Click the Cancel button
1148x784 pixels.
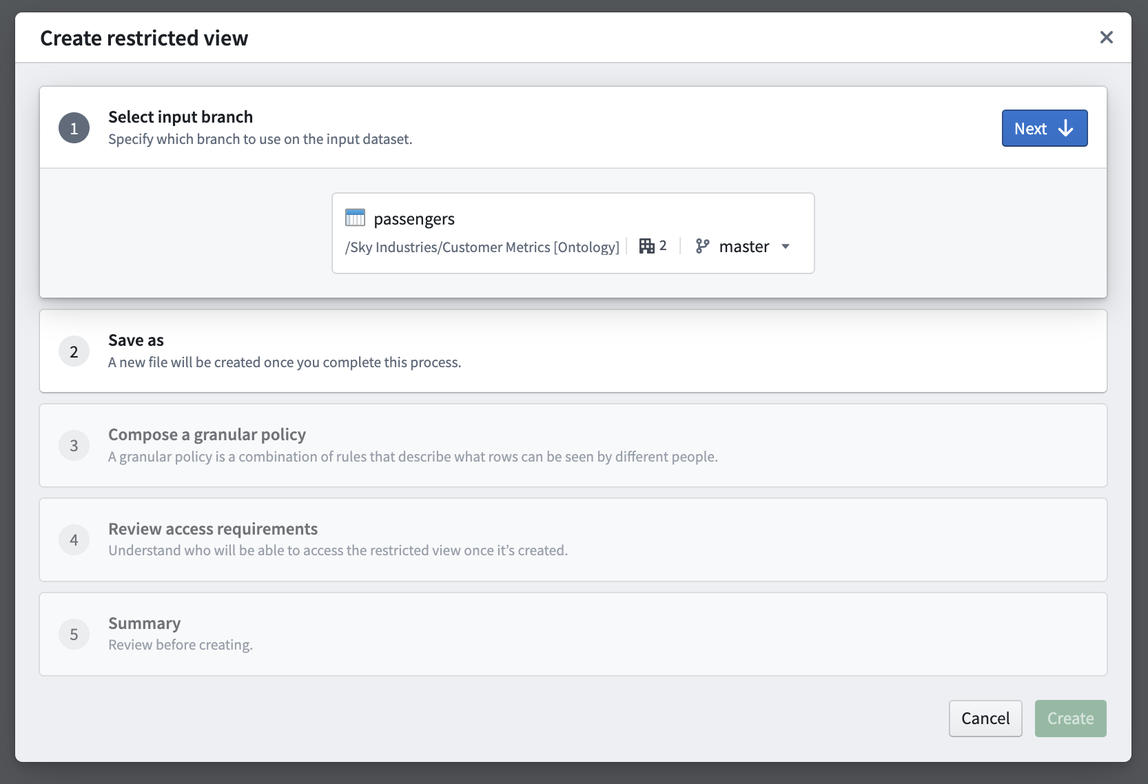point(985,718)
